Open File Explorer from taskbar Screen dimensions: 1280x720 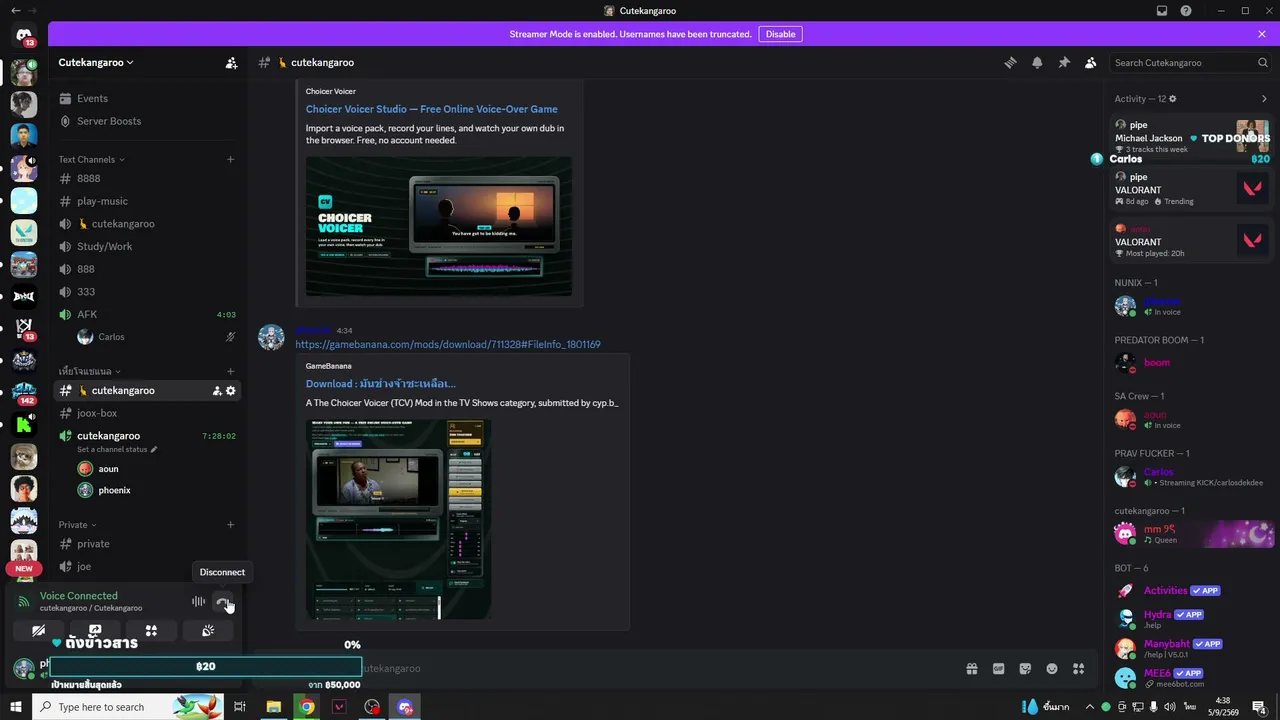273,707
